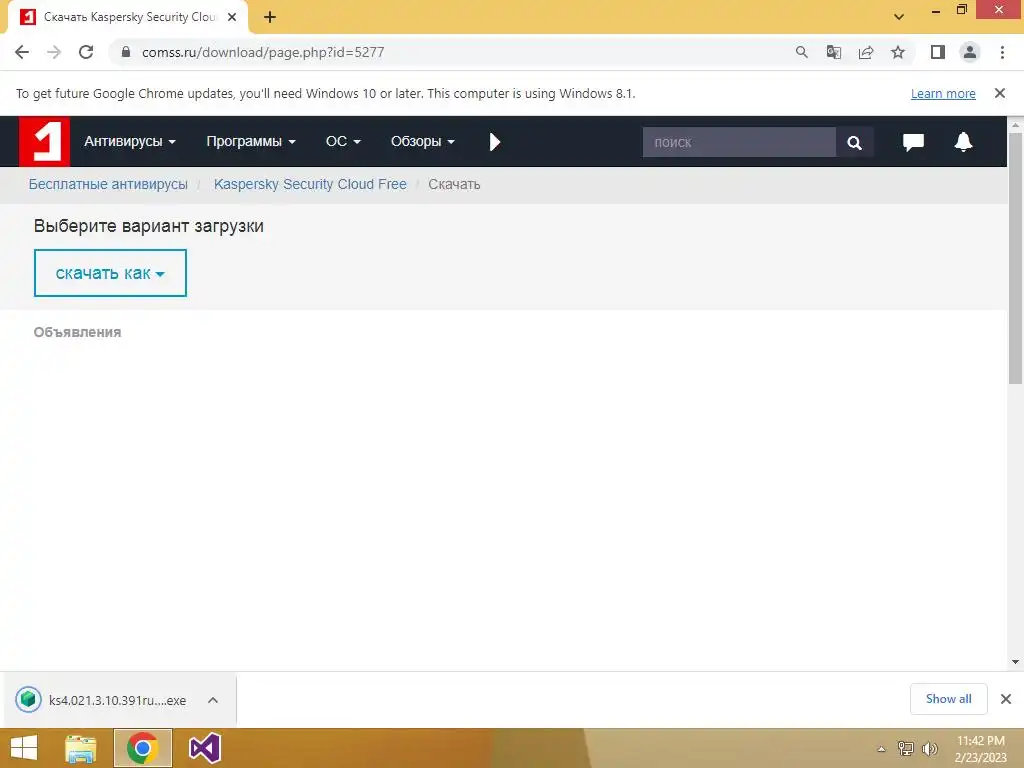1024x768 pixels.
Task: Open taskbar clock showing 11:42 PM
Action: click(980, 749)
